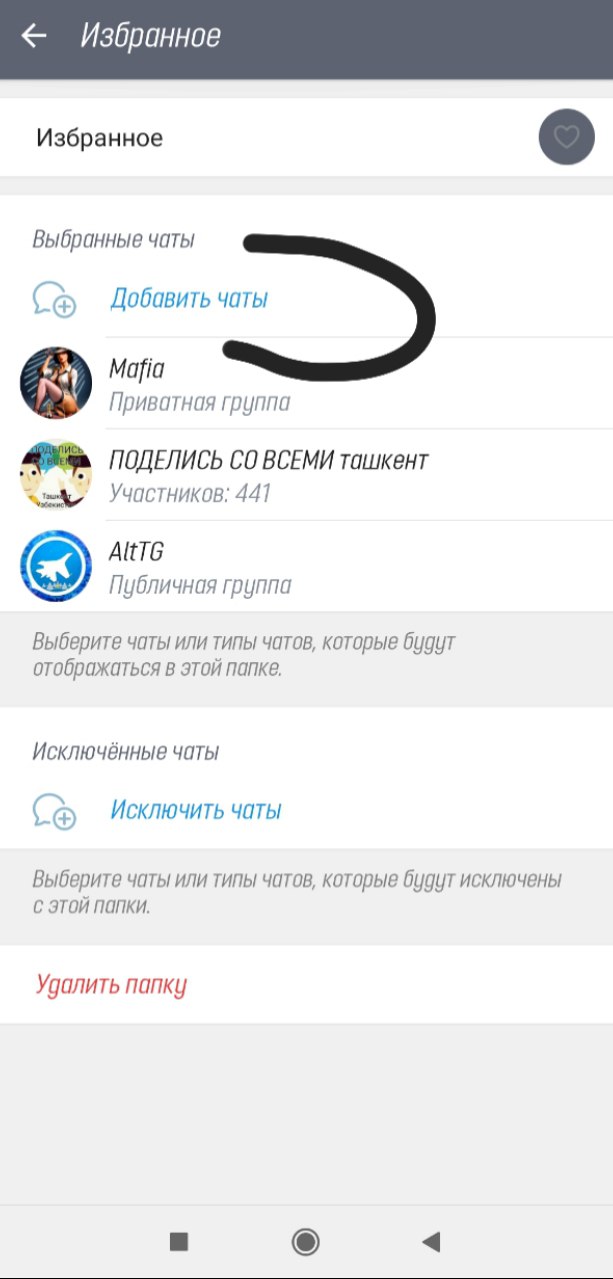Select ПОДЕЛИСЬ СО ВСЕМИ ташкент chat name
This screenshot has height=1279, width=613.
pyautogui.click(x=268, y=461)
